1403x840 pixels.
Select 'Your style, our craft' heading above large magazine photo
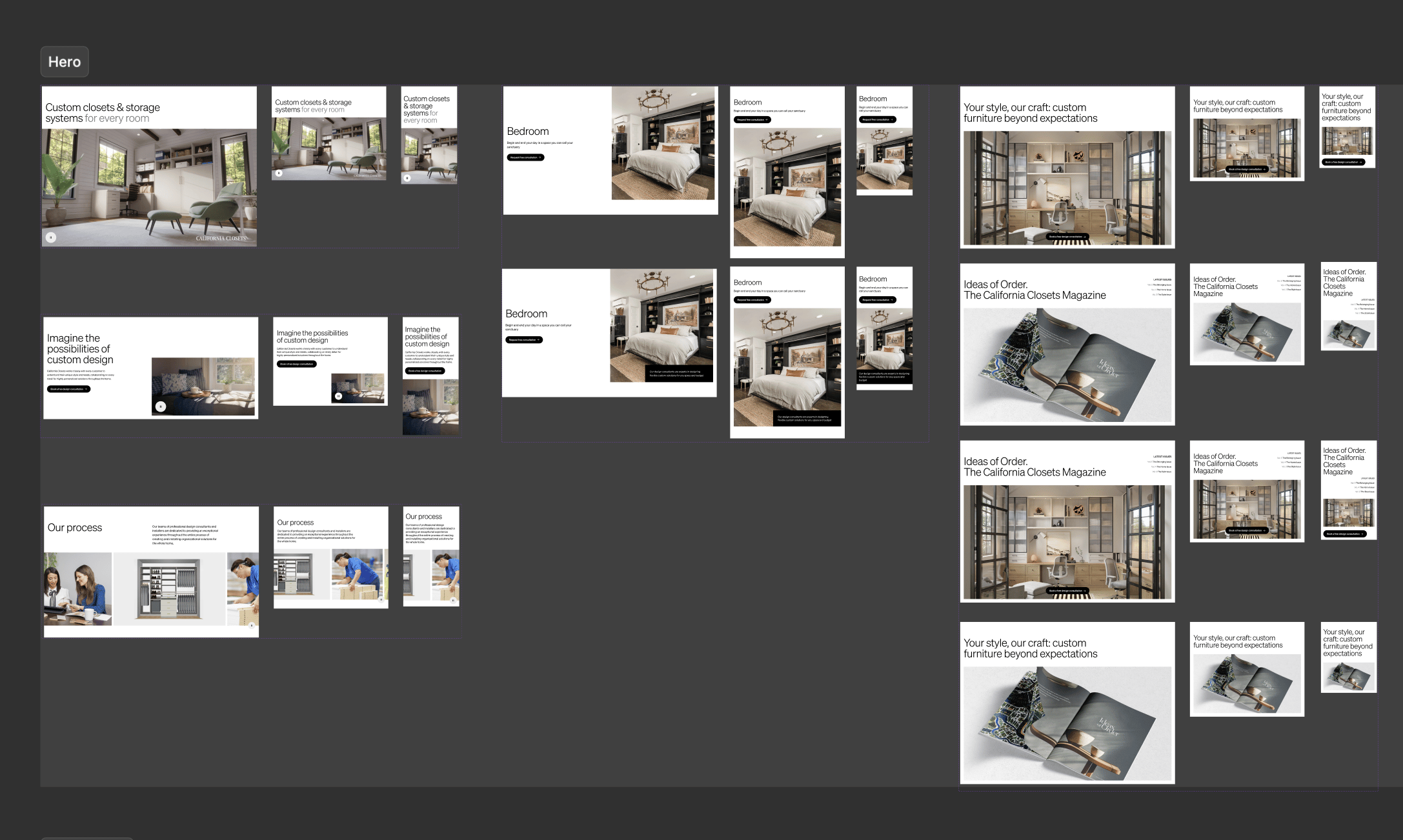click(x=1030, y=648)
